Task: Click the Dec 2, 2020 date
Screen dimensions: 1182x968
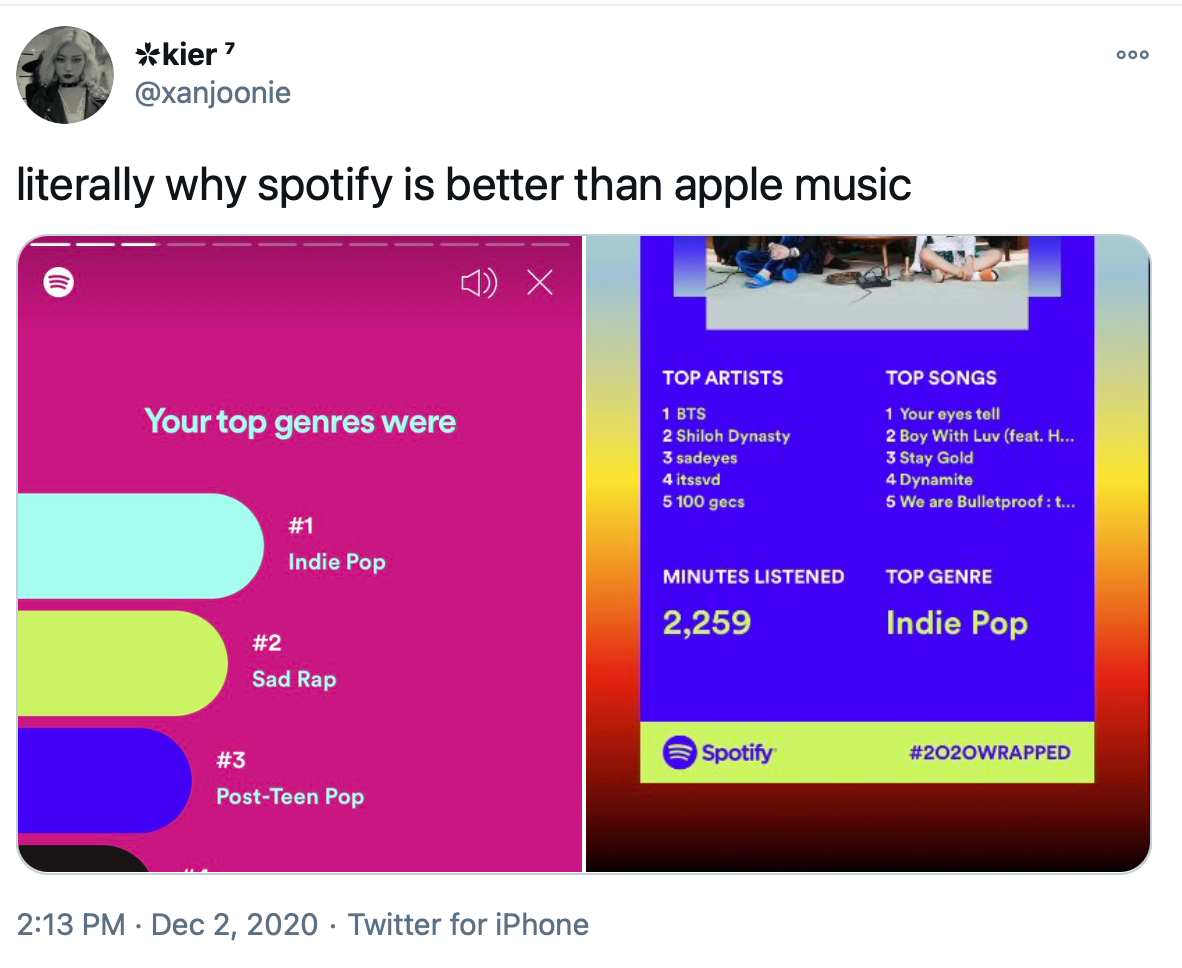Action: (x=234, y=924)
